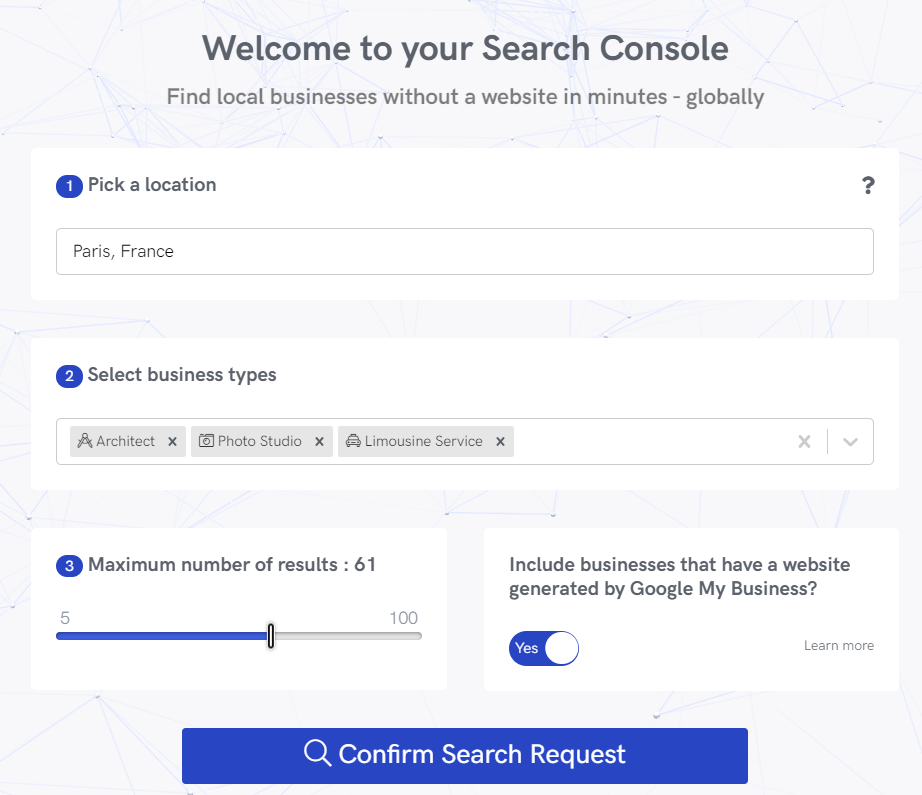Click the slider minimum value label 5

tap(64, 618)
